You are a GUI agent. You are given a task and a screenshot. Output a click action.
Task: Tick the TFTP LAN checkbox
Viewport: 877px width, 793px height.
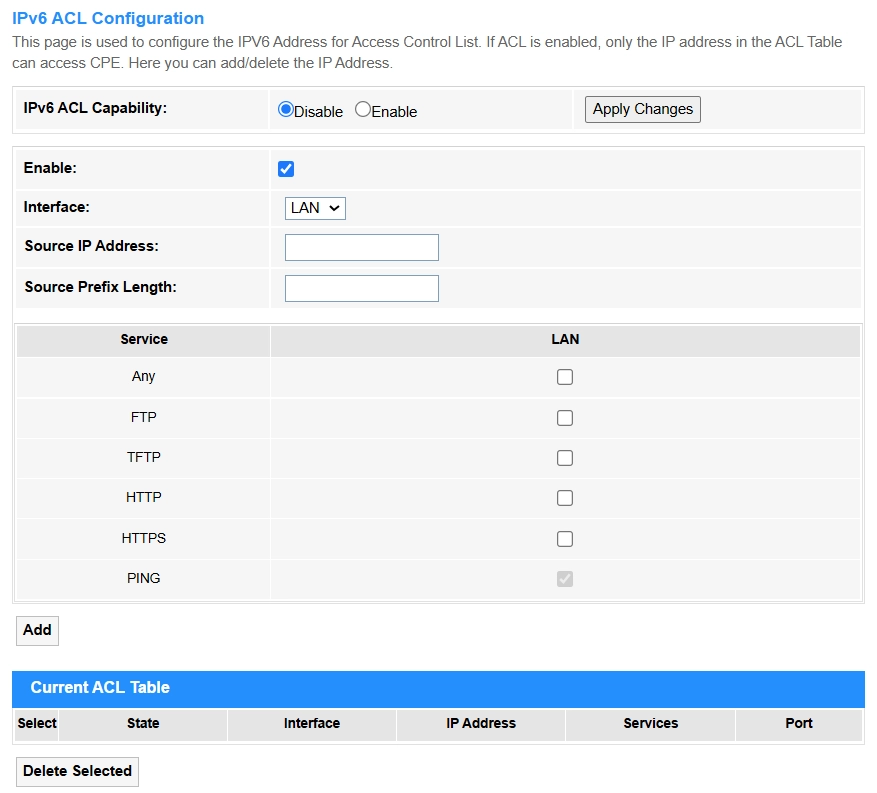(x=565, y=458)
